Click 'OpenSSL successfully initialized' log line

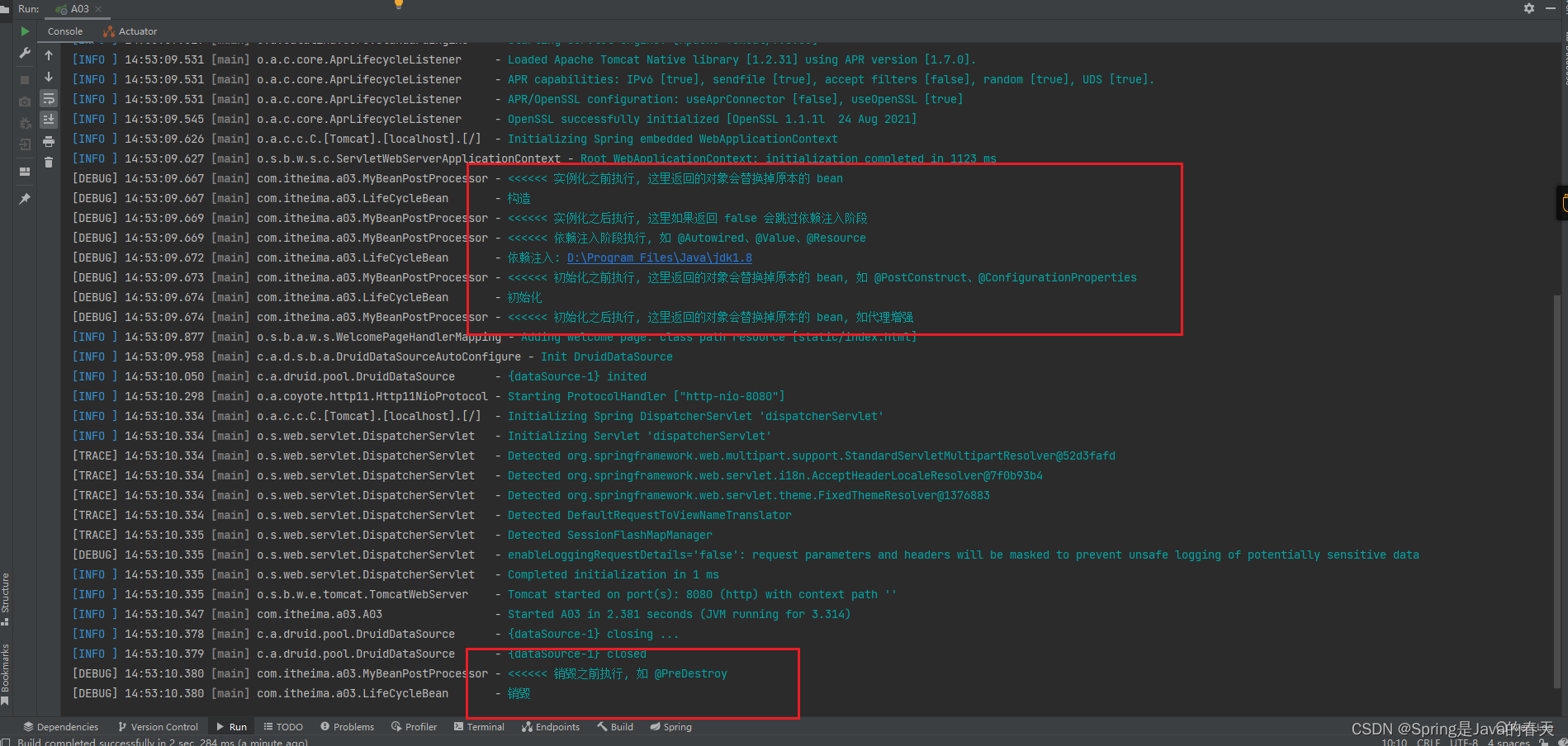tap(712, 119)
